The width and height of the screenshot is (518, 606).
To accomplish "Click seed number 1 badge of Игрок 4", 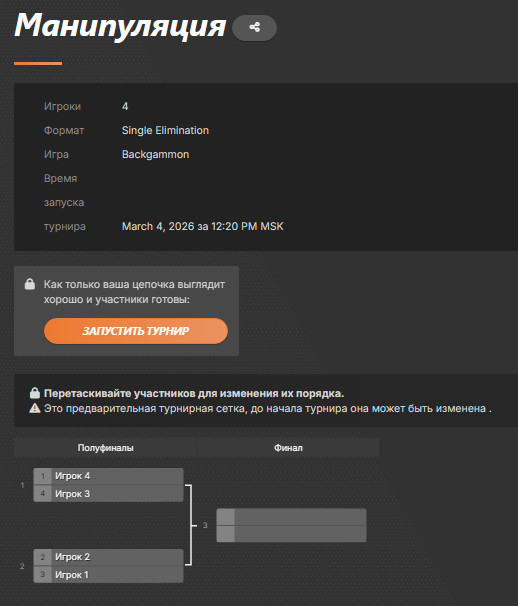I will pyautogui.click(x=43, y=476).
